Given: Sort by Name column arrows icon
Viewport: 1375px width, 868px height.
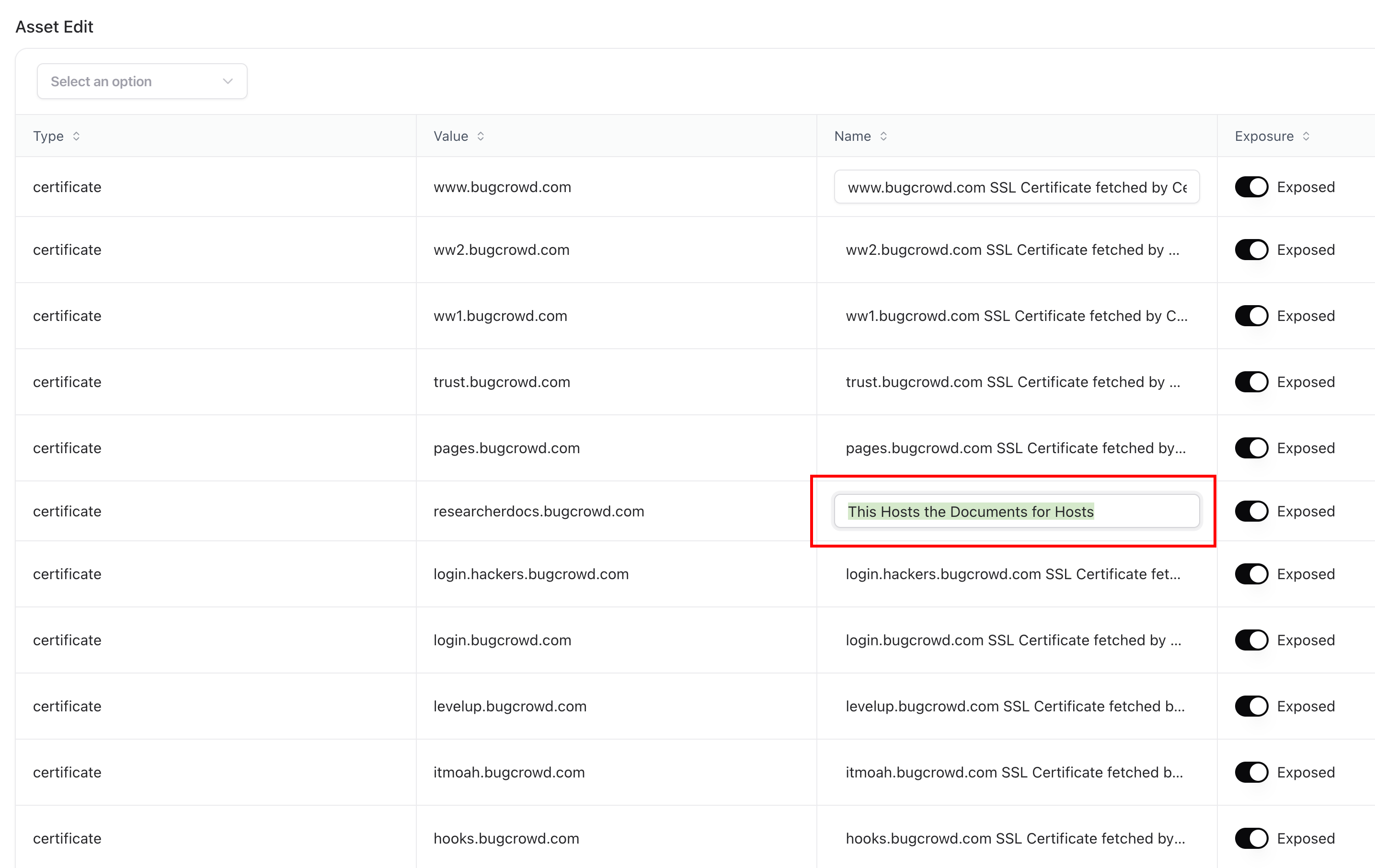Looking at the screenshot, I should coord(883,136).
